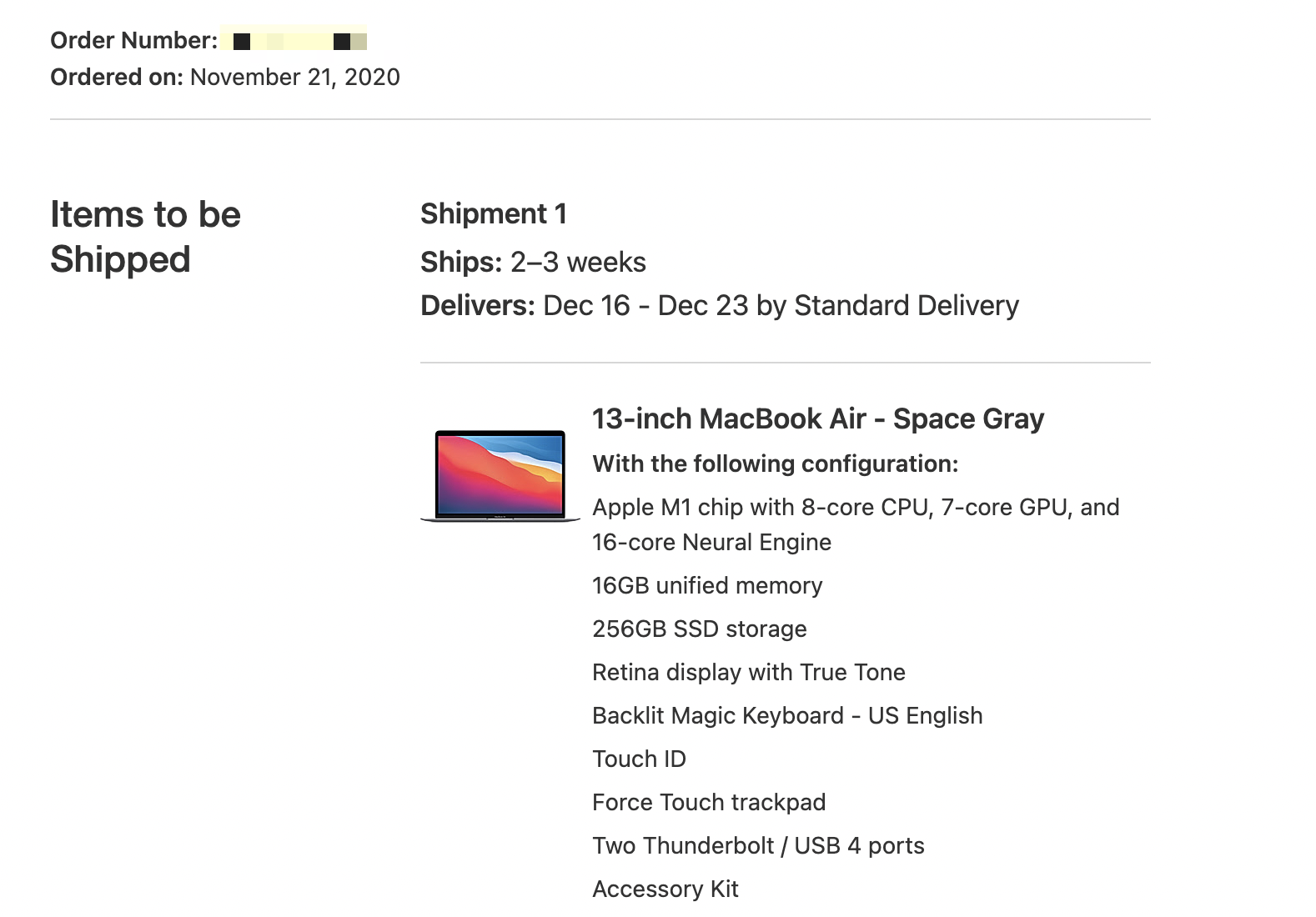1316x917 pixels.
Task: Click the 256GB SSD storage line
Action: tap(699, 629)
